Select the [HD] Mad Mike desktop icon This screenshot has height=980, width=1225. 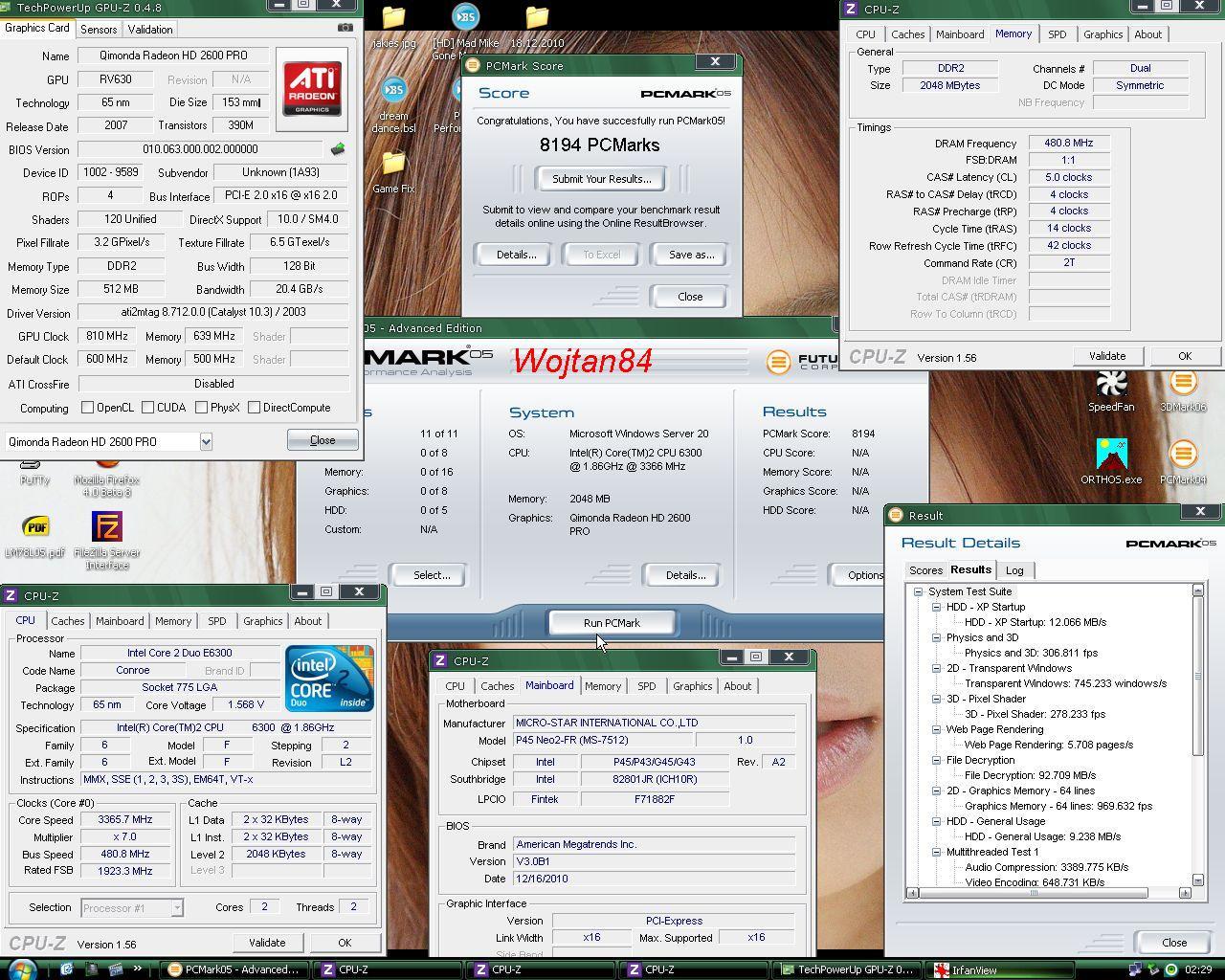point(465,31)
